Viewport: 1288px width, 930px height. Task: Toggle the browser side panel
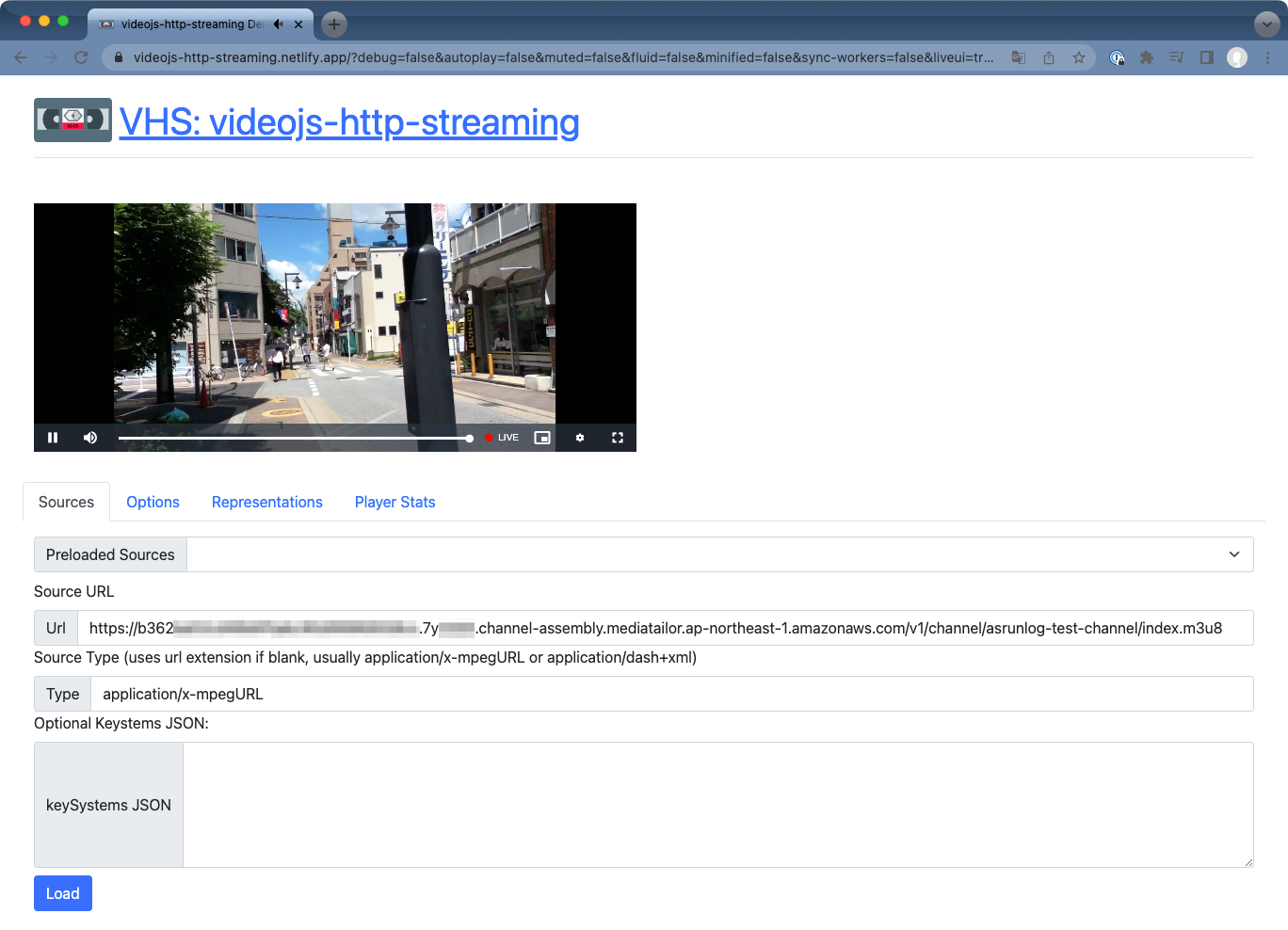(1207, 57)
